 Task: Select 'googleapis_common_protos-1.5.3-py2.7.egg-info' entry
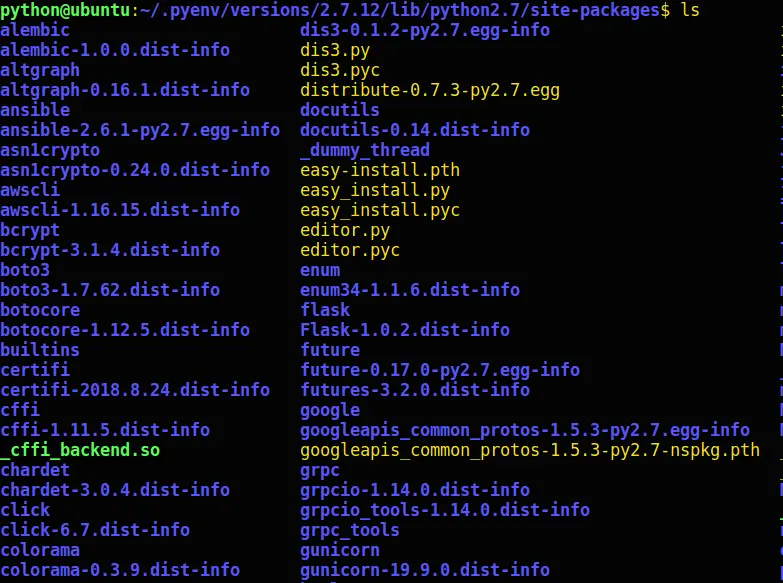[525, 430]
